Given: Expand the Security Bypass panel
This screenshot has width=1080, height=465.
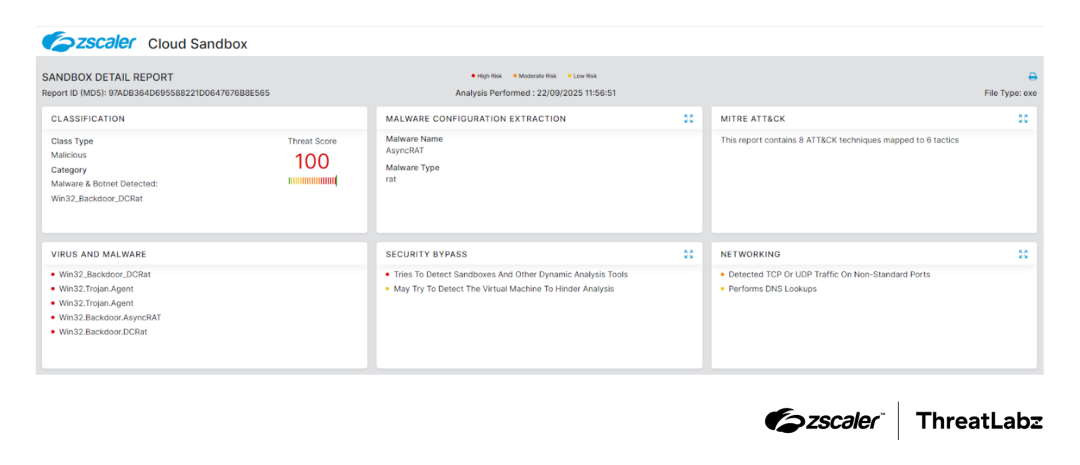Looking at the screenshot, I should (688, 254).
